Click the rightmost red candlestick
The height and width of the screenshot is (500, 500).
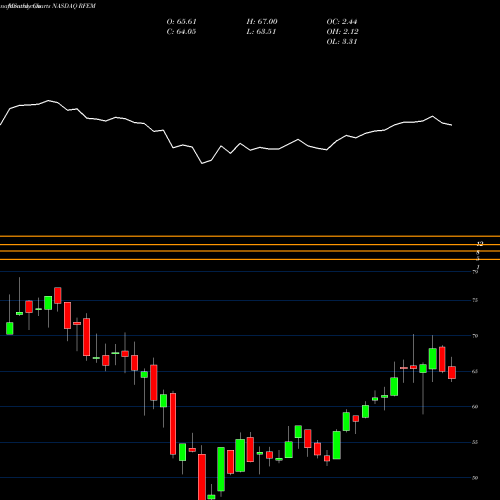click(x=452, y=372)
